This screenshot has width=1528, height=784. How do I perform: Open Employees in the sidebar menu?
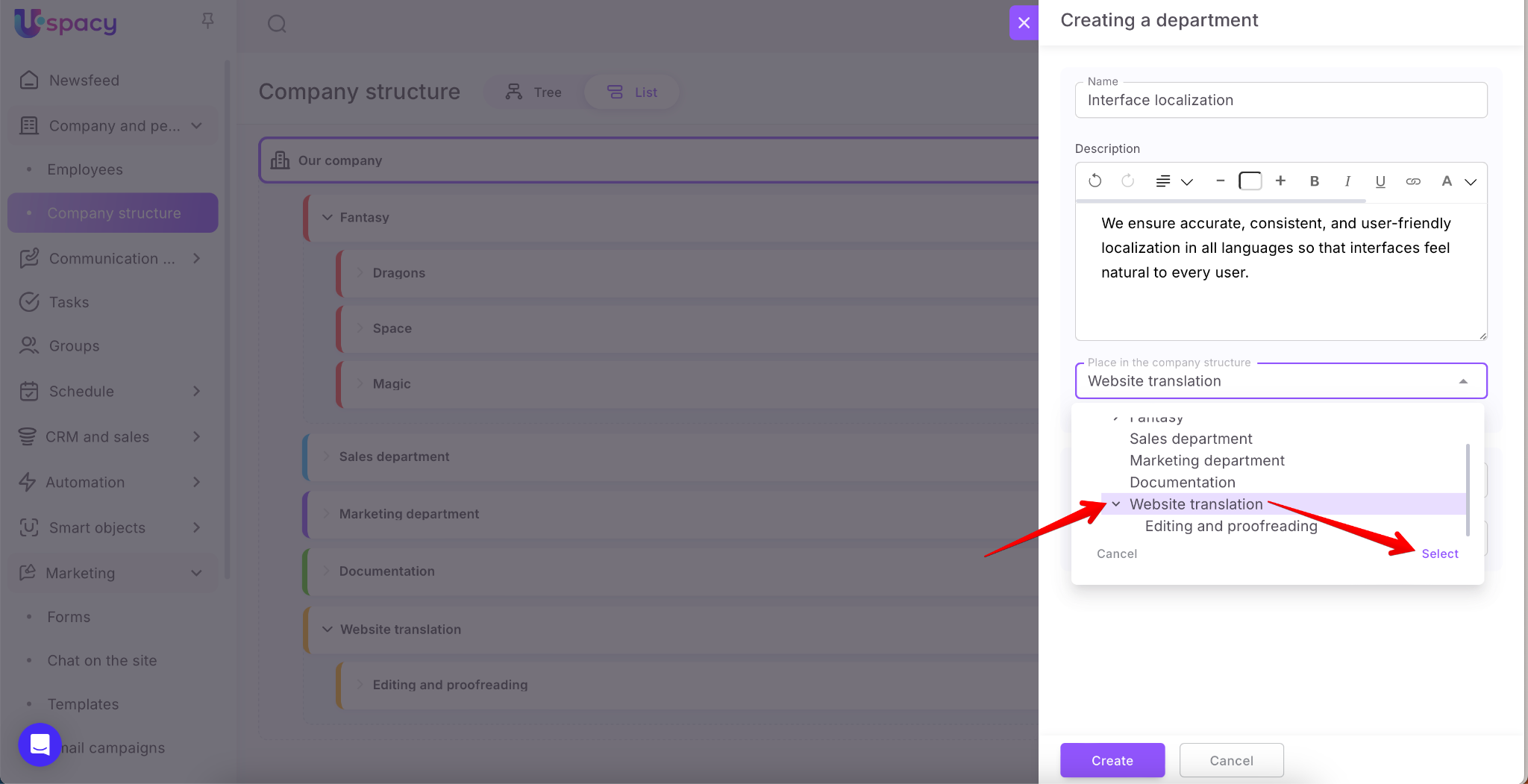click(85, 169)
